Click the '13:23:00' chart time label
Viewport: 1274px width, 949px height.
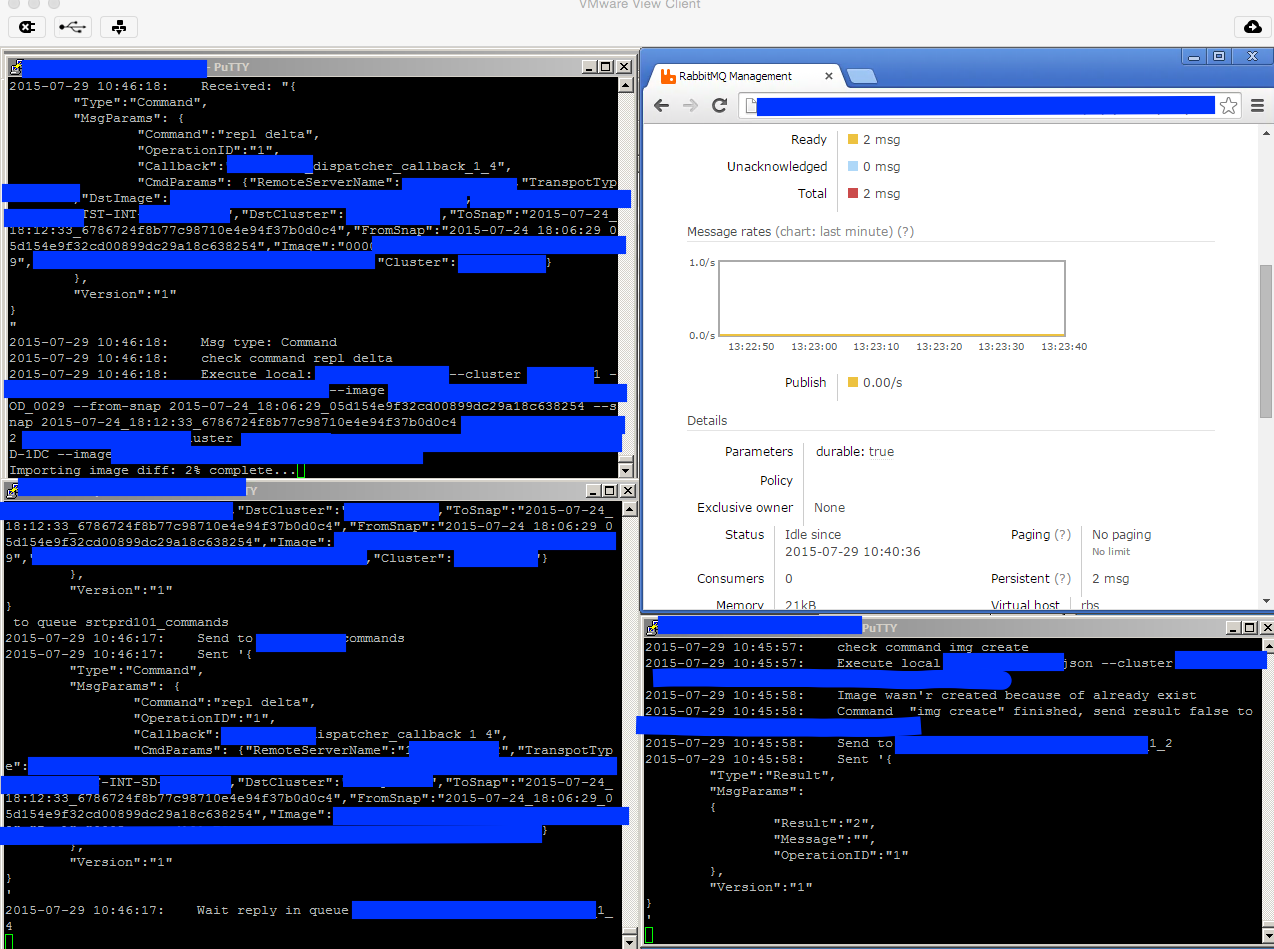pyautogui.click(x=815, y=347)
